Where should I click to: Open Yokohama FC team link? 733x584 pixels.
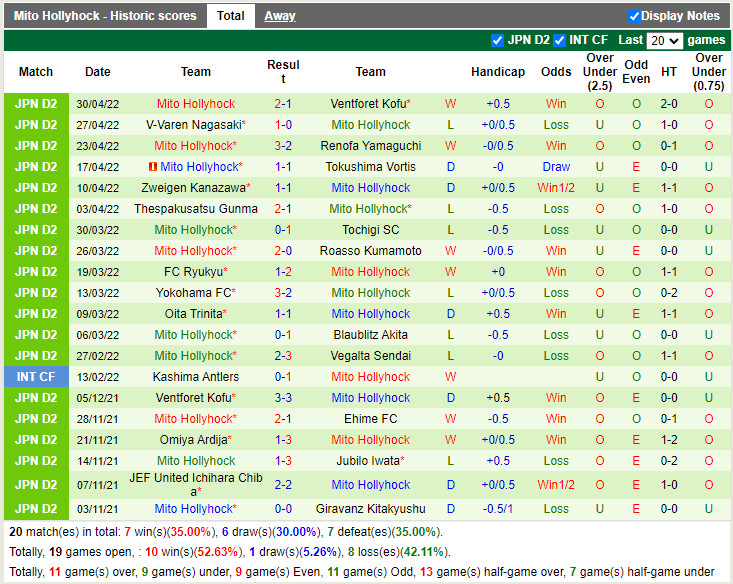(196, 293)
